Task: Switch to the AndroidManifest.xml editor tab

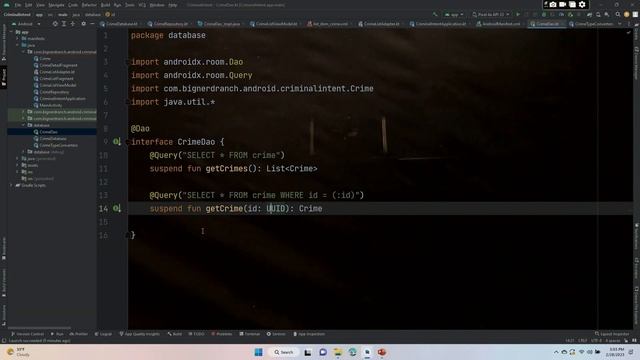Action: (500, 24)
